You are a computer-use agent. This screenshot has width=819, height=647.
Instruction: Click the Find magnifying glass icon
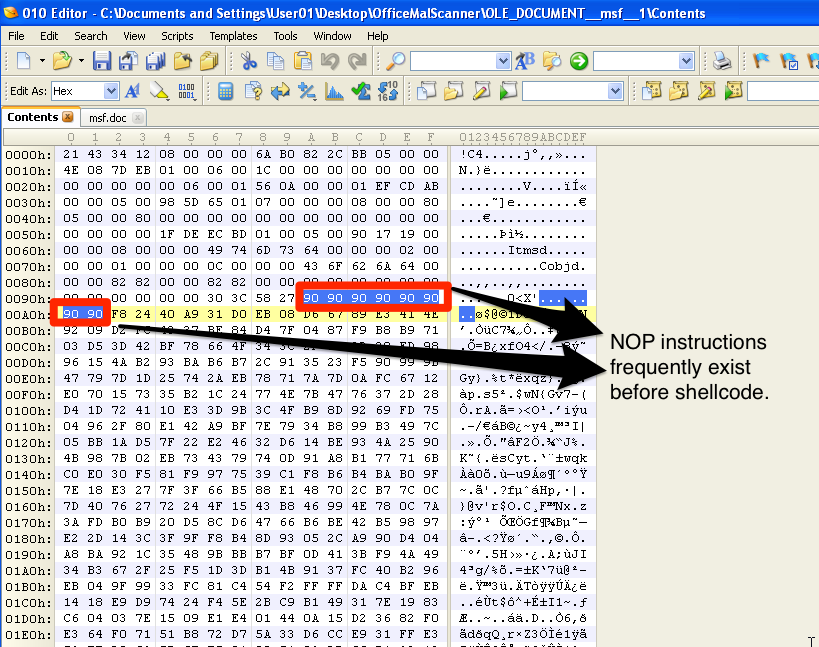click(x=396, y=62)
